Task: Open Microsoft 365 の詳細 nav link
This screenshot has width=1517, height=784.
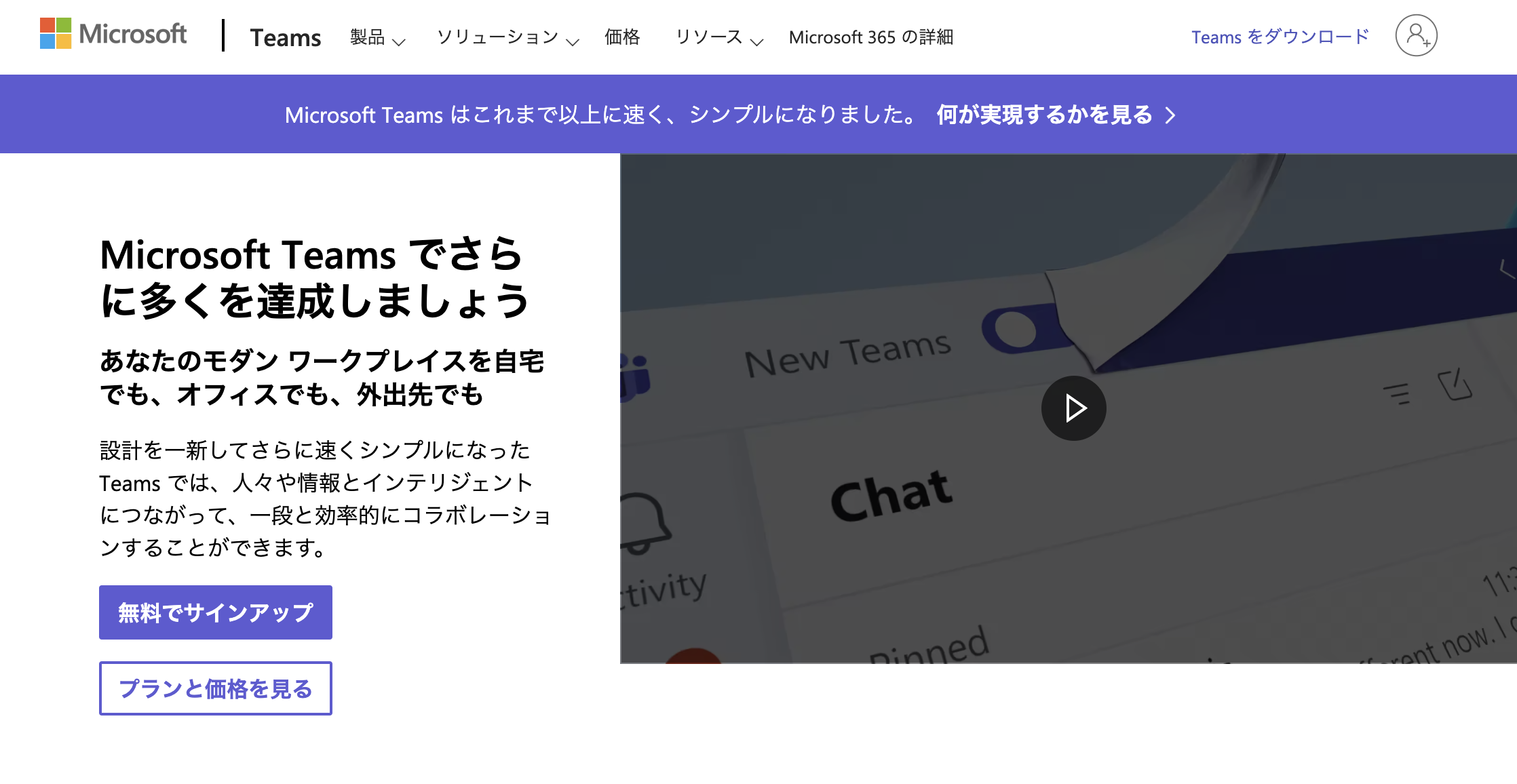Action: [871, 37]
